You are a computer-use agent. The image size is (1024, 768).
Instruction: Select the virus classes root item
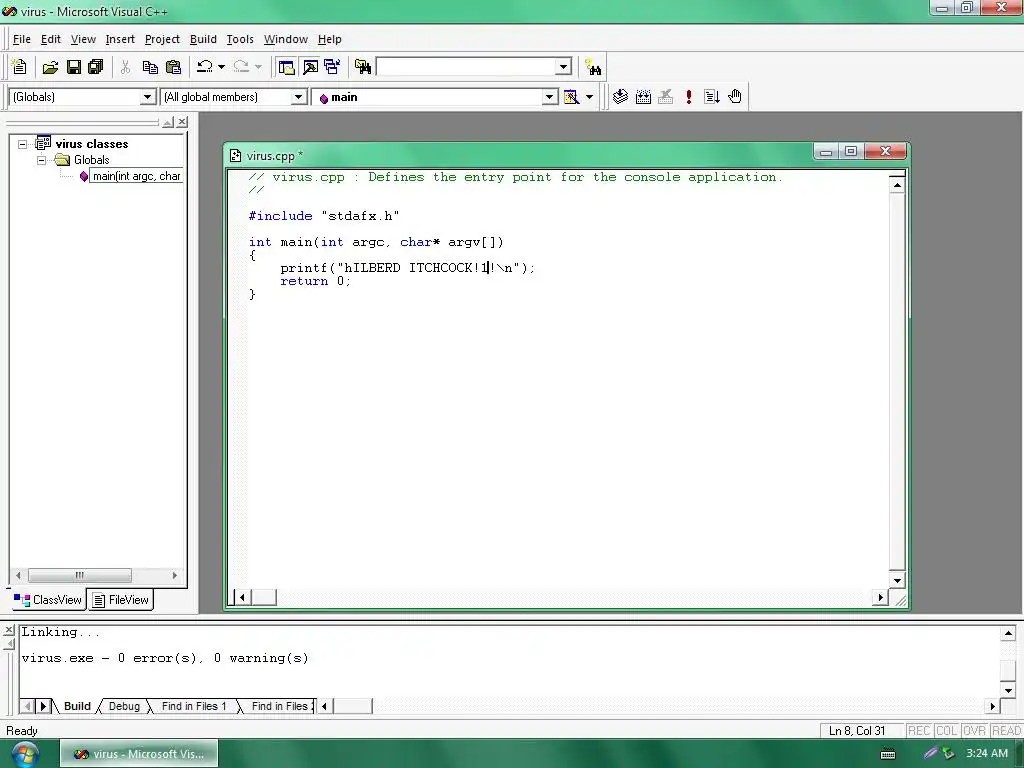coord(92,144)
